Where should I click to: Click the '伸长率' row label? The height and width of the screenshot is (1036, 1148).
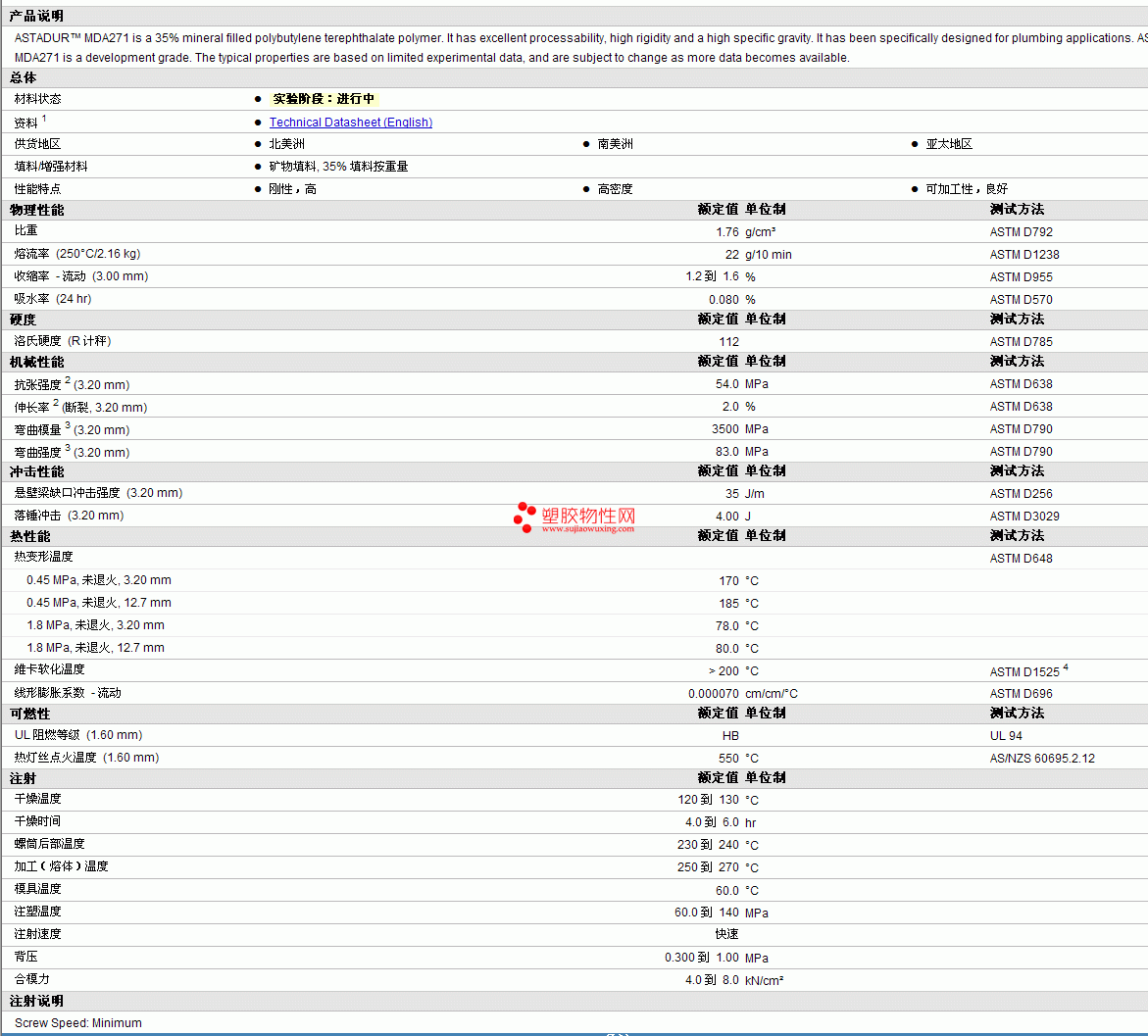80,407
